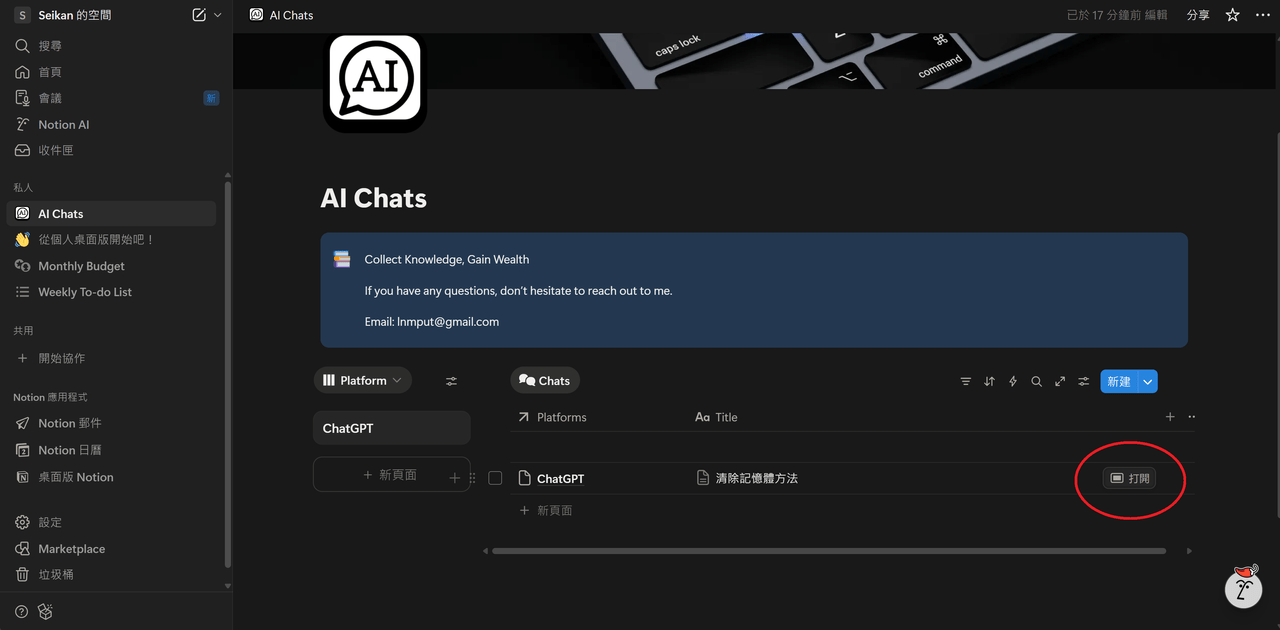The image size is (1280, 630).
Task: Click the new page compose icon
Action: (199, 15)
